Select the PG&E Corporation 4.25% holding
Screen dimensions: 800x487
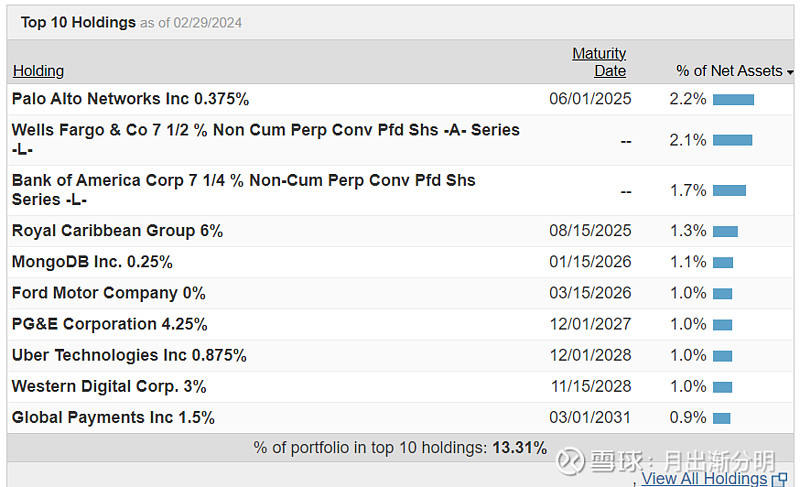pos(109,324)
